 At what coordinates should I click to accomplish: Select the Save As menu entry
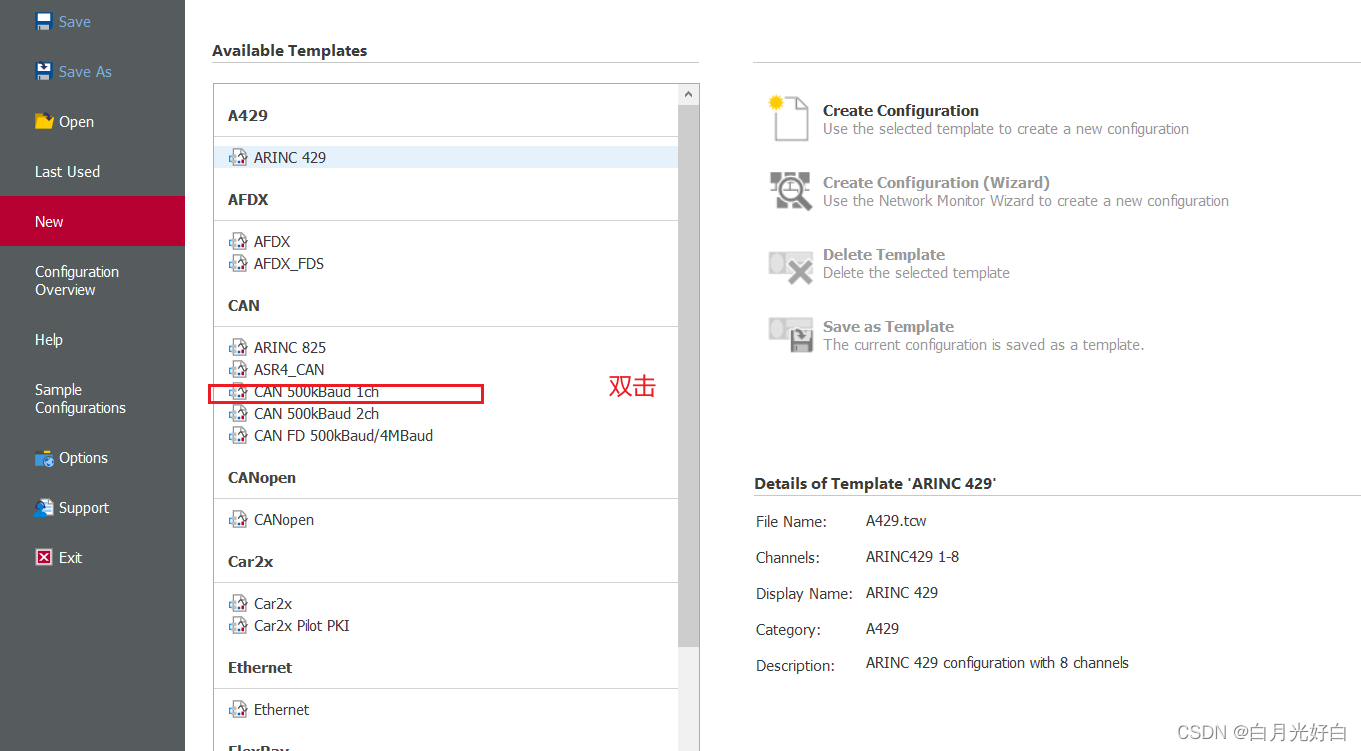85,71
